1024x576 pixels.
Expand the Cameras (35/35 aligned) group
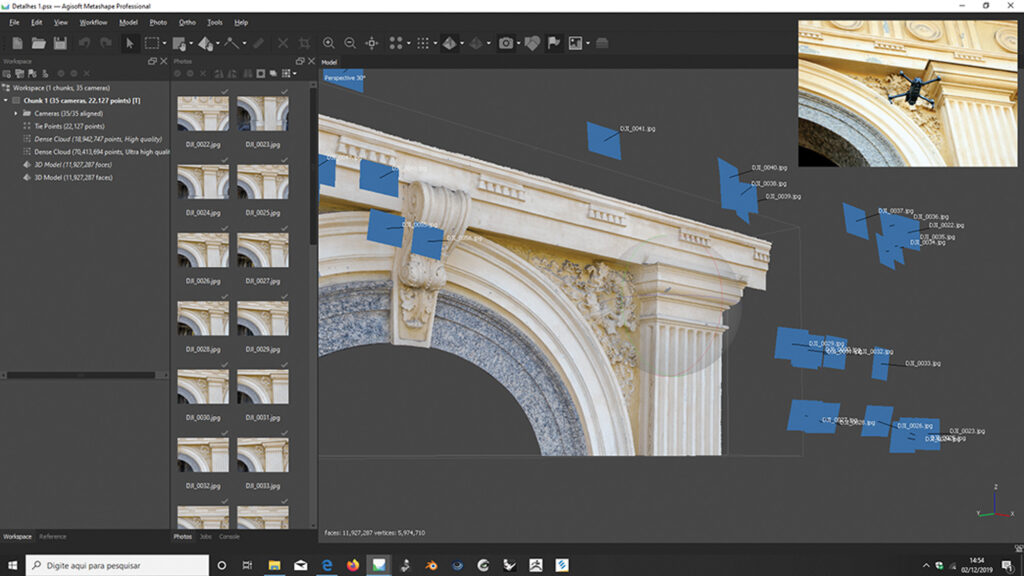16,114
